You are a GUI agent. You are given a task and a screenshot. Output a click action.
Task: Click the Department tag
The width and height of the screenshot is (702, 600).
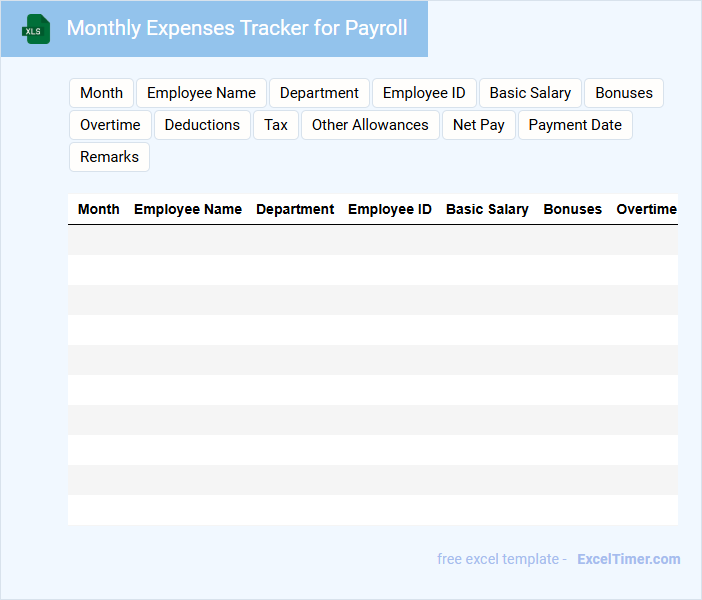click(x=319, y=93)
